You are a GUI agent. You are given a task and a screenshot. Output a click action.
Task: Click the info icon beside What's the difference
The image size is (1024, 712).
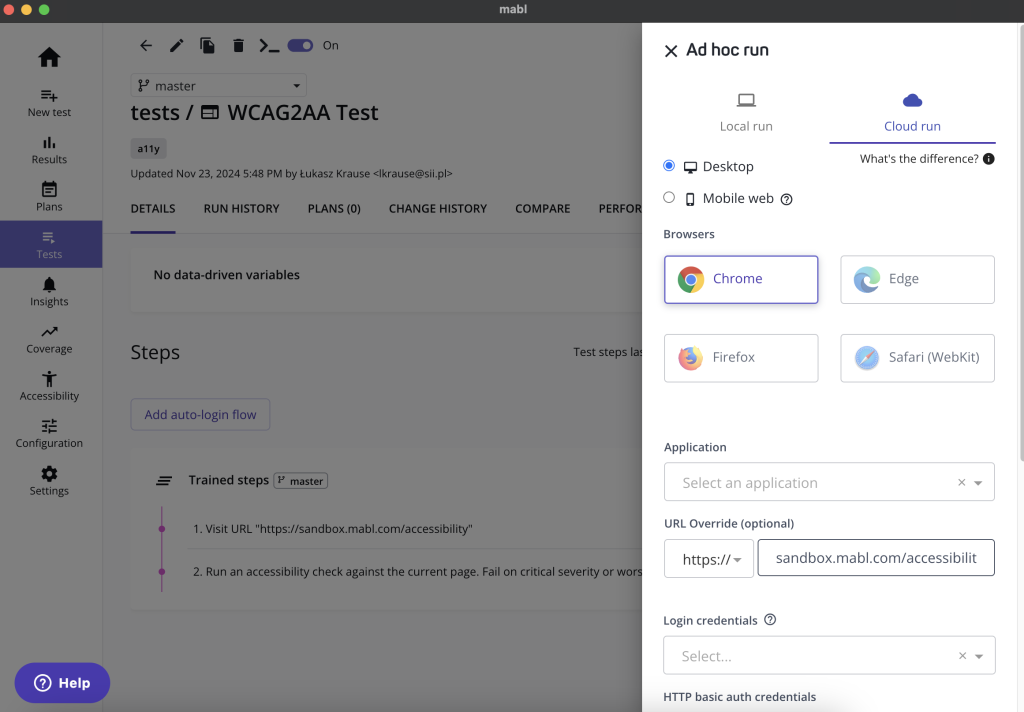[x=989, y=159]
